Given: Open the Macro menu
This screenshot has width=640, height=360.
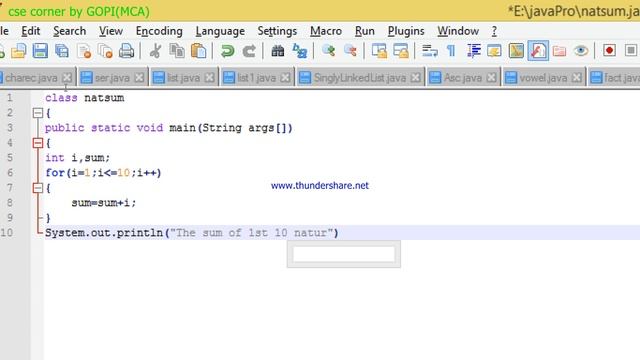Looking at the screenshot, I should (x=326, y=31).
